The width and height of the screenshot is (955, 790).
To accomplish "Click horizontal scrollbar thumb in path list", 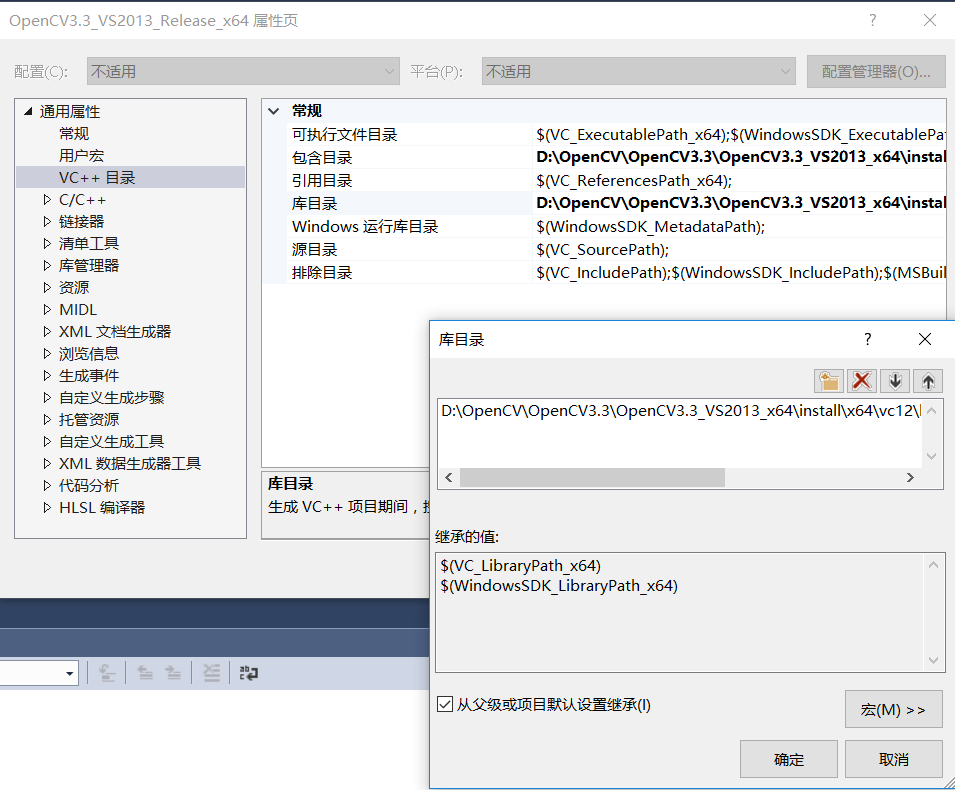I will click(592, 478).
